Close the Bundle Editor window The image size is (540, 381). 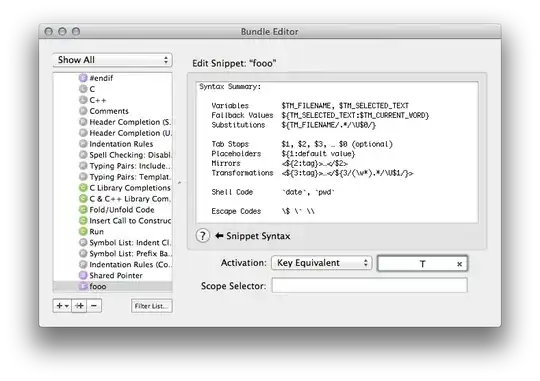pos(49,32)
